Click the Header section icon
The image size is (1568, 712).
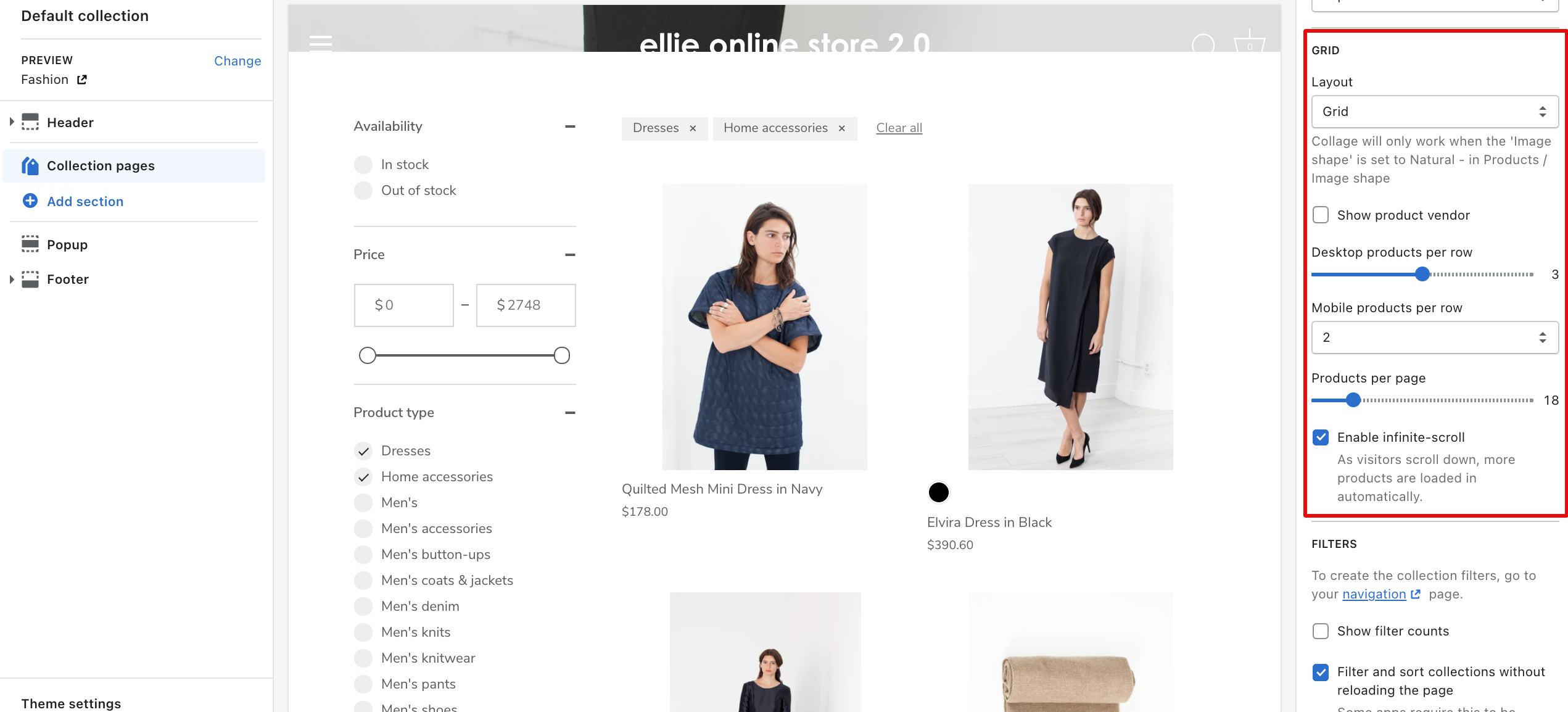point(30,122)
